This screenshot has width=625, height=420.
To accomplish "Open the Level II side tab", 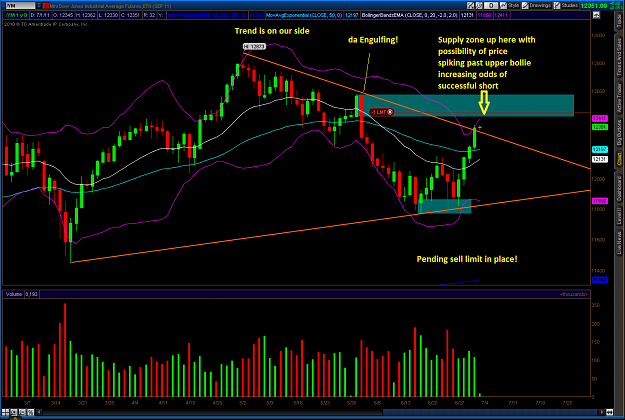I will pos(619,216).
